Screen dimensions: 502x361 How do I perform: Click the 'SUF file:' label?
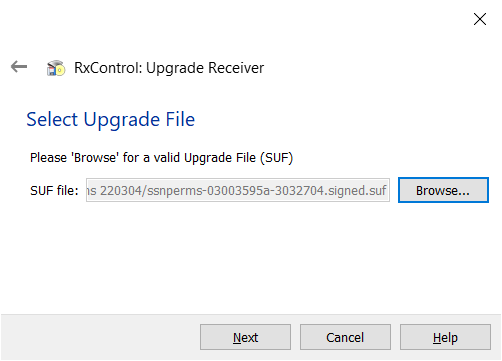54,191
